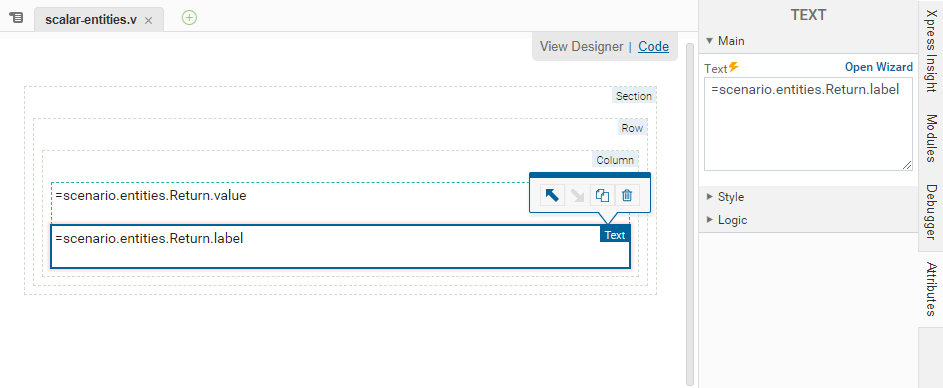This screenshot has height=388, width=943.
Task: Open the Modules side tab
Action: (x=931, y=138)
